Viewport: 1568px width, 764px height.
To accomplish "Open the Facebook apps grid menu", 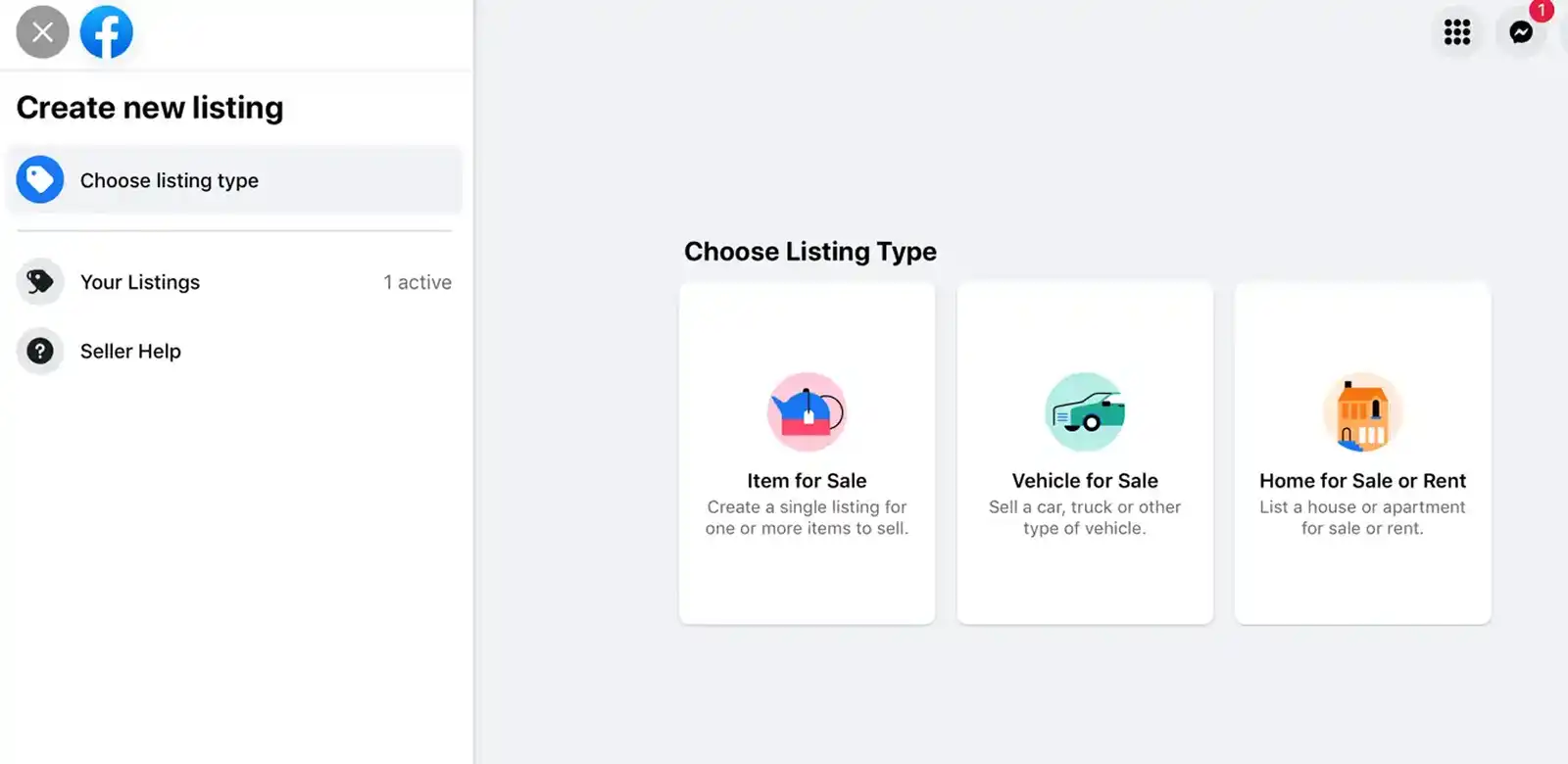I will click(1457, 32).
